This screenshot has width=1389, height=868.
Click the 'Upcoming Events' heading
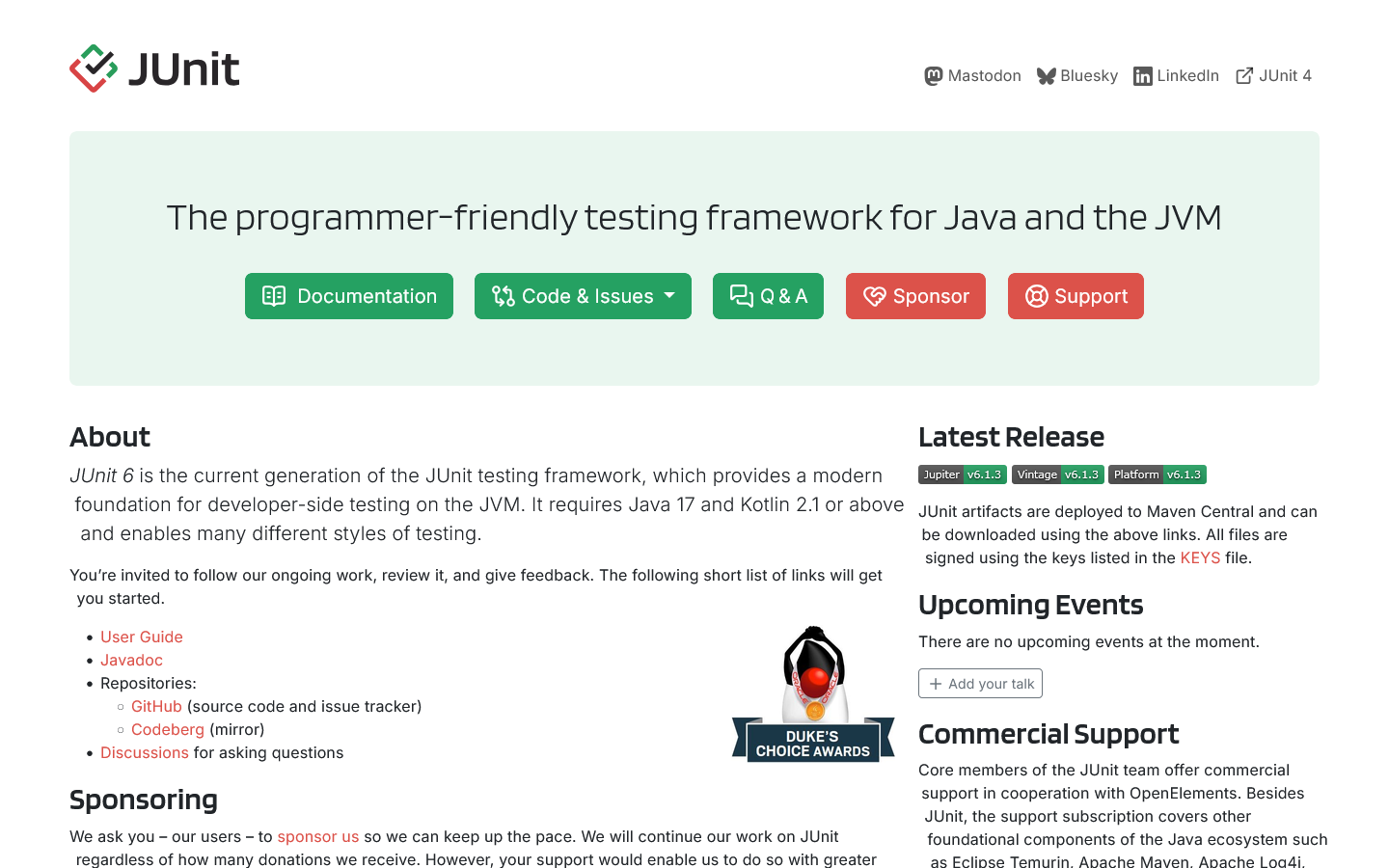pos(1030,605)
